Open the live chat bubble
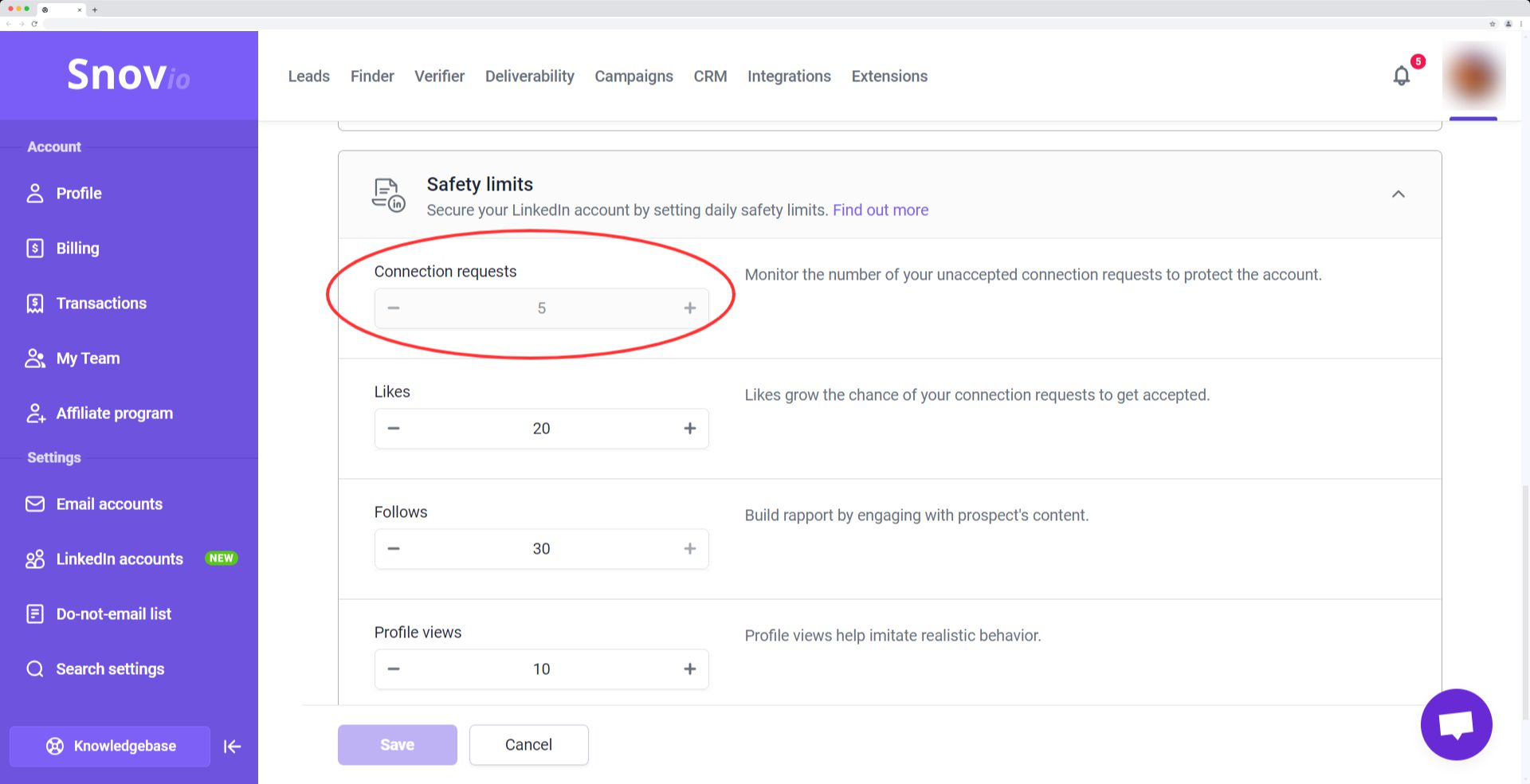Screen dimensions: 1530x784 click(x=1456, y=724)
